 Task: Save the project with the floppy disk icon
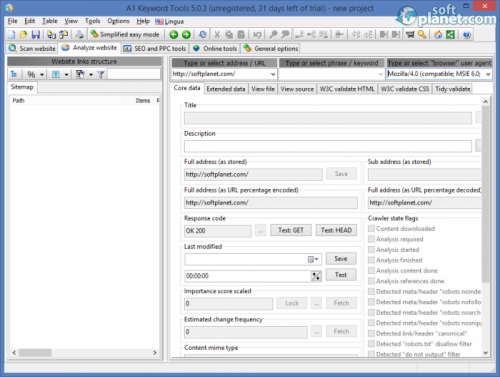pyautogui.click(x=36, y=35)
